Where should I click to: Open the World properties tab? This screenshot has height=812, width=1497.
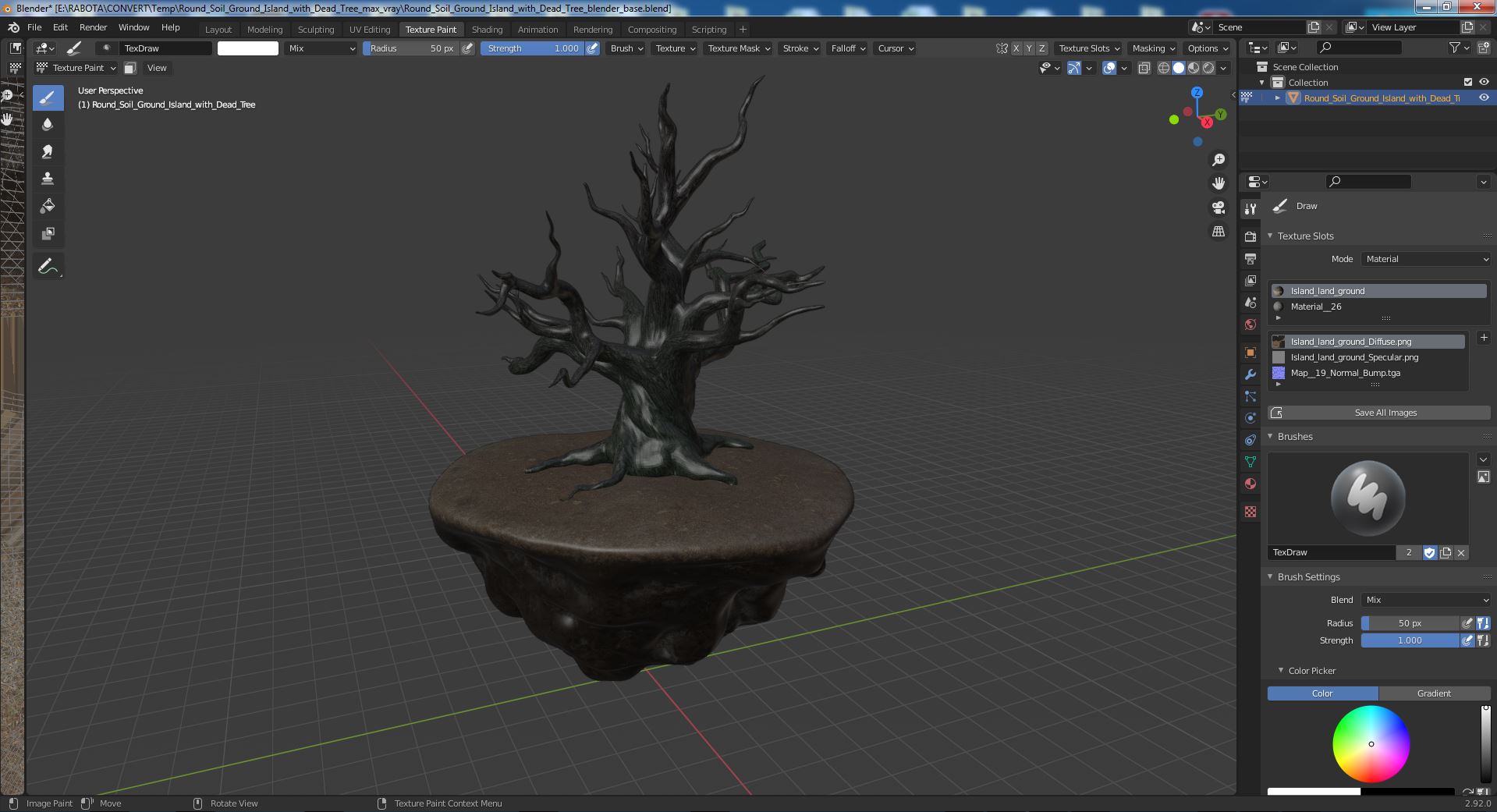pos(1250,324)
